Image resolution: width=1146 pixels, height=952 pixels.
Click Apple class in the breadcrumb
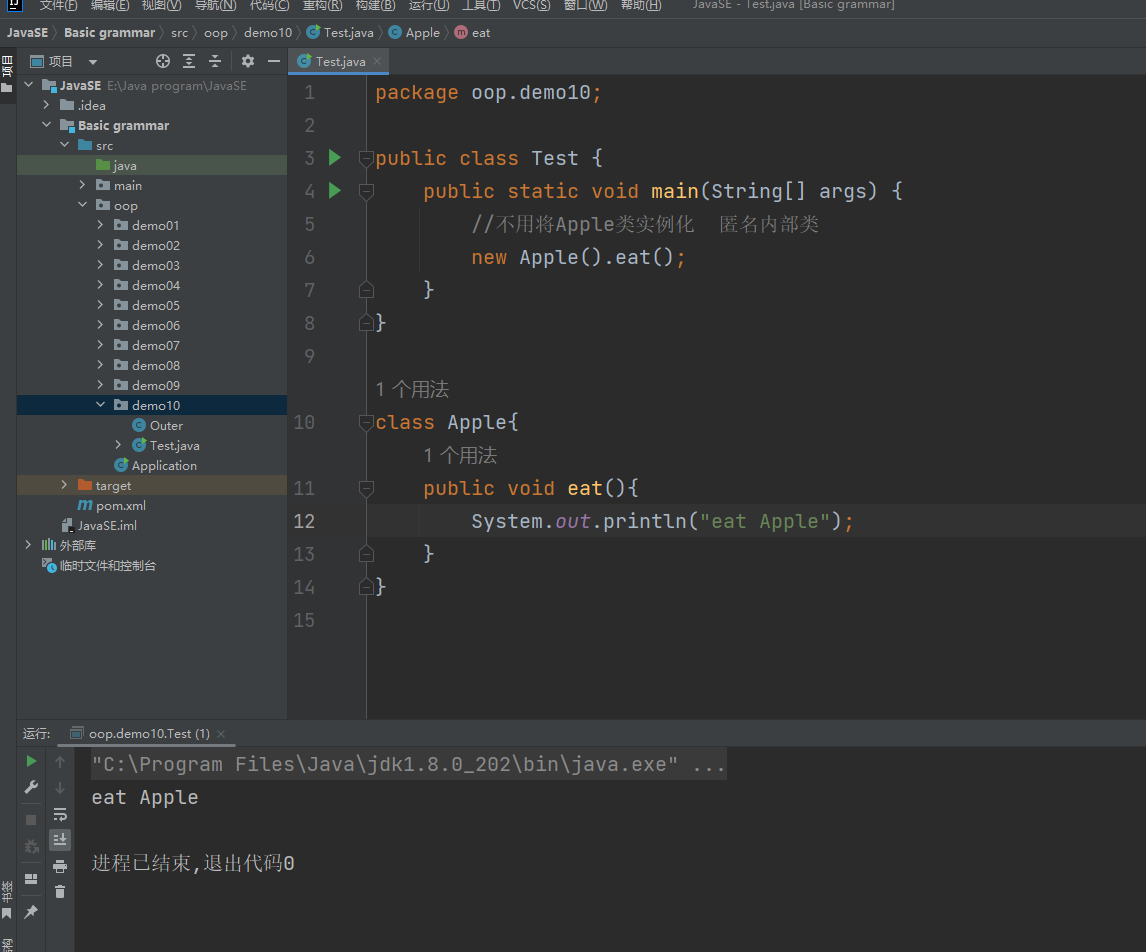coord(415,33)
